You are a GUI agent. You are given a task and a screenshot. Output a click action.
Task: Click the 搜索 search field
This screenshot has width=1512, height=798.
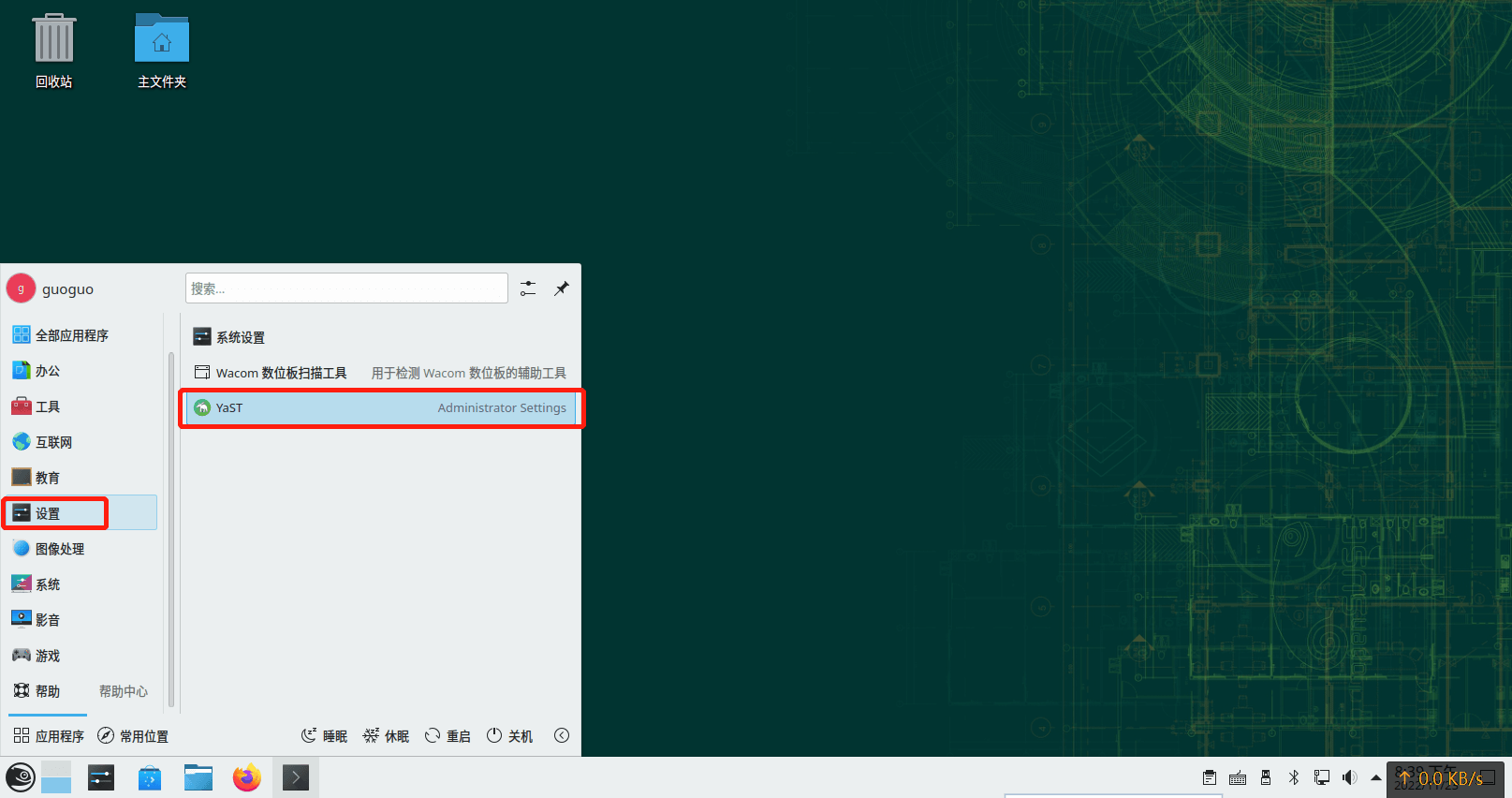(346, 288)
